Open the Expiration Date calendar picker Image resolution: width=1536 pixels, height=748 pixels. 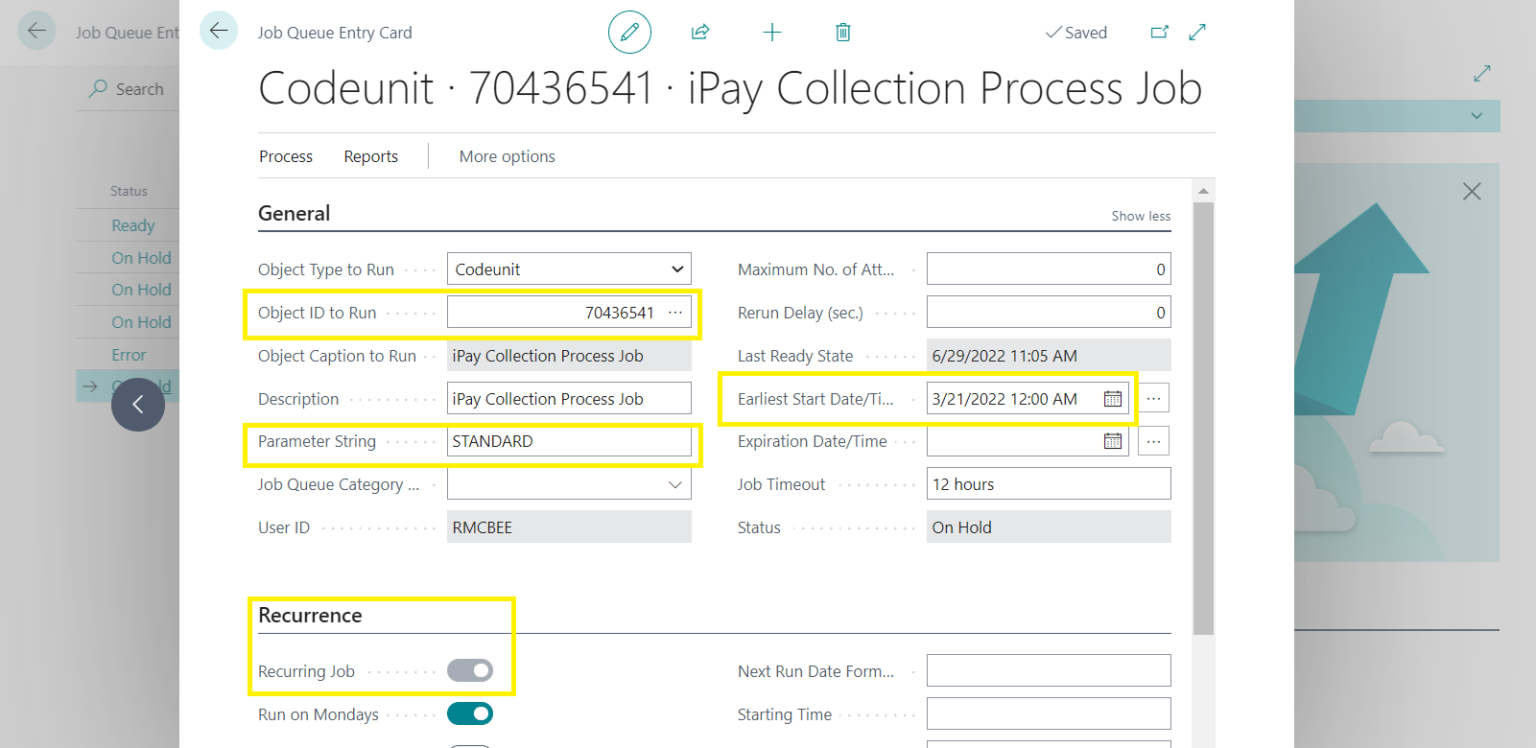click(x=1113, y=441)
